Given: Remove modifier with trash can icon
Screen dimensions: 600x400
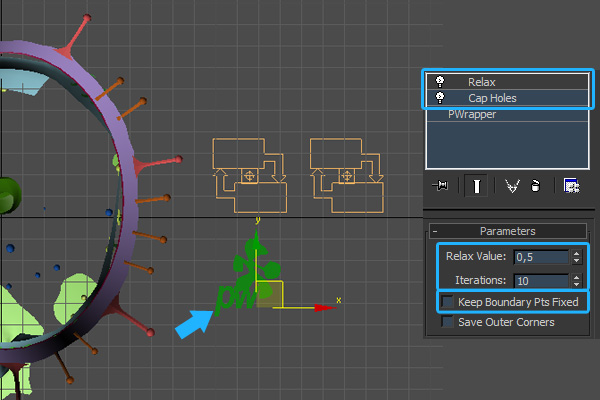Looking at the screenshot, I should tap(535, 185).
